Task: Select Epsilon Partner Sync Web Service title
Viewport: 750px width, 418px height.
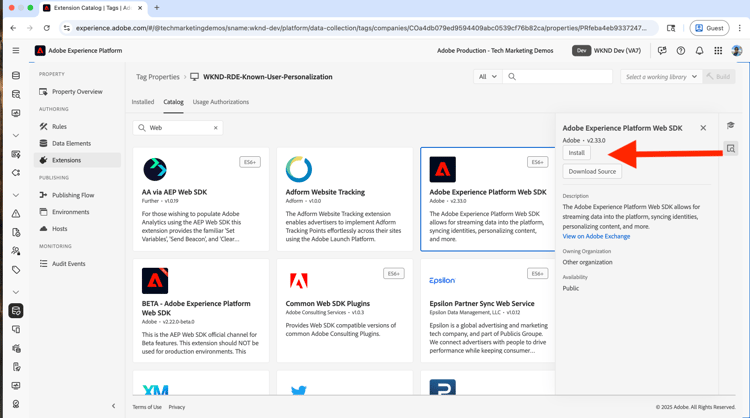Action: click(482, 303)
